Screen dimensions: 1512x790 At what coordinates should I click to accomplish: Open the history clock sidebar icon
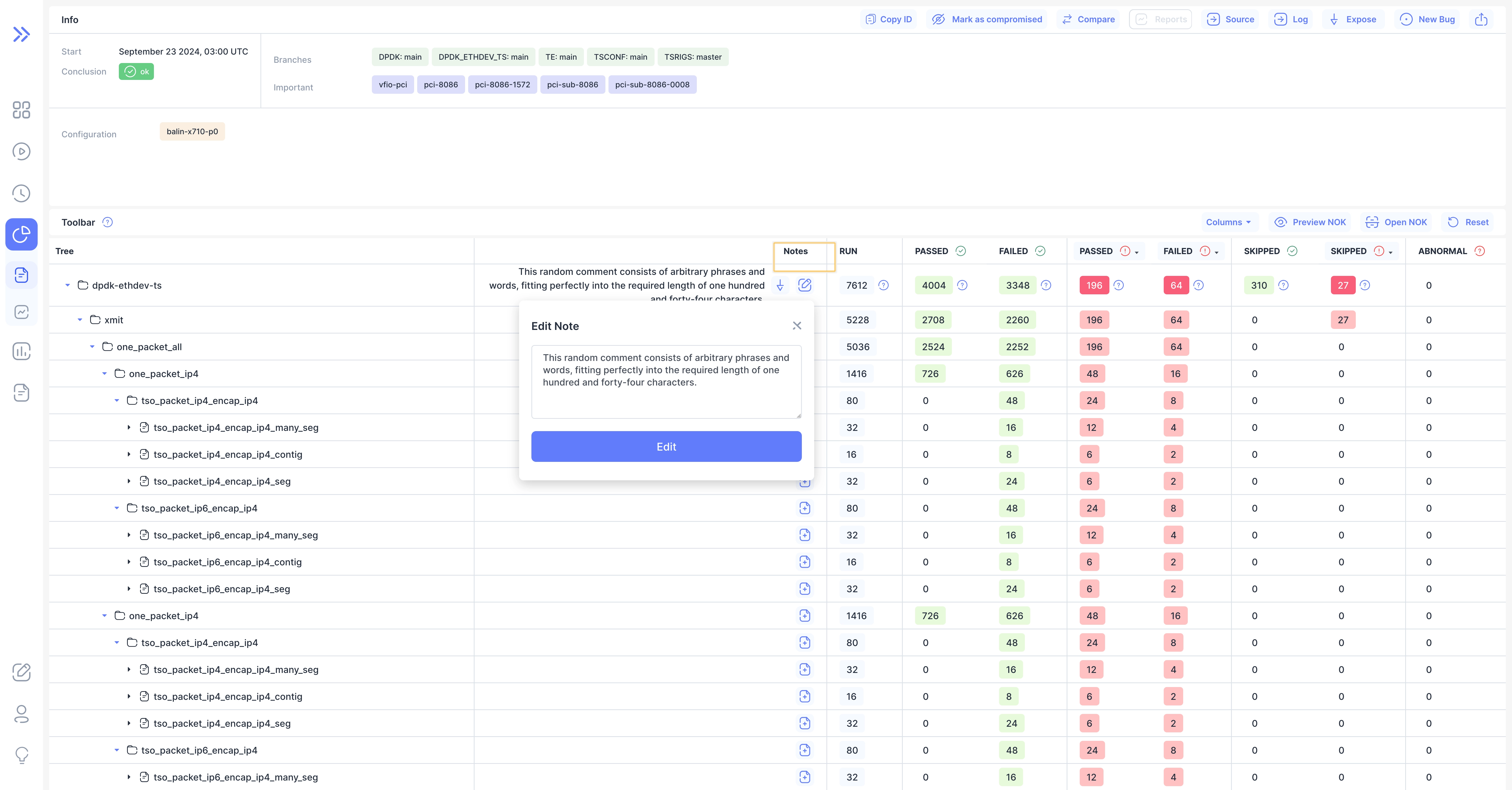[21, 193]
